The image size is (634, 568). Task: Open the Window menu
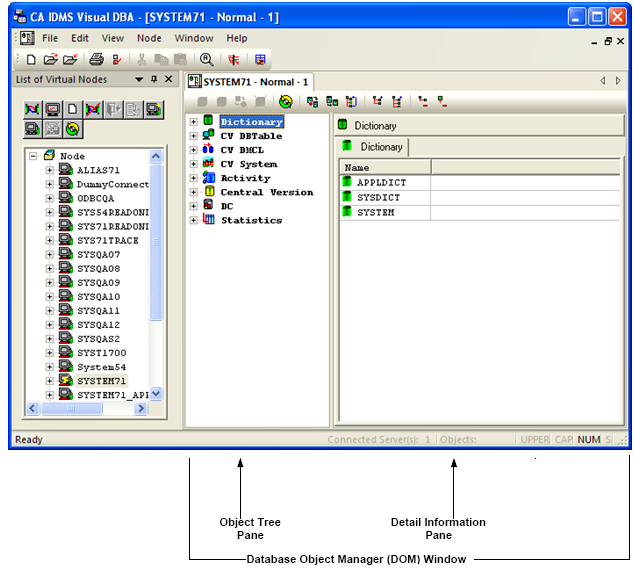(194, 38)
